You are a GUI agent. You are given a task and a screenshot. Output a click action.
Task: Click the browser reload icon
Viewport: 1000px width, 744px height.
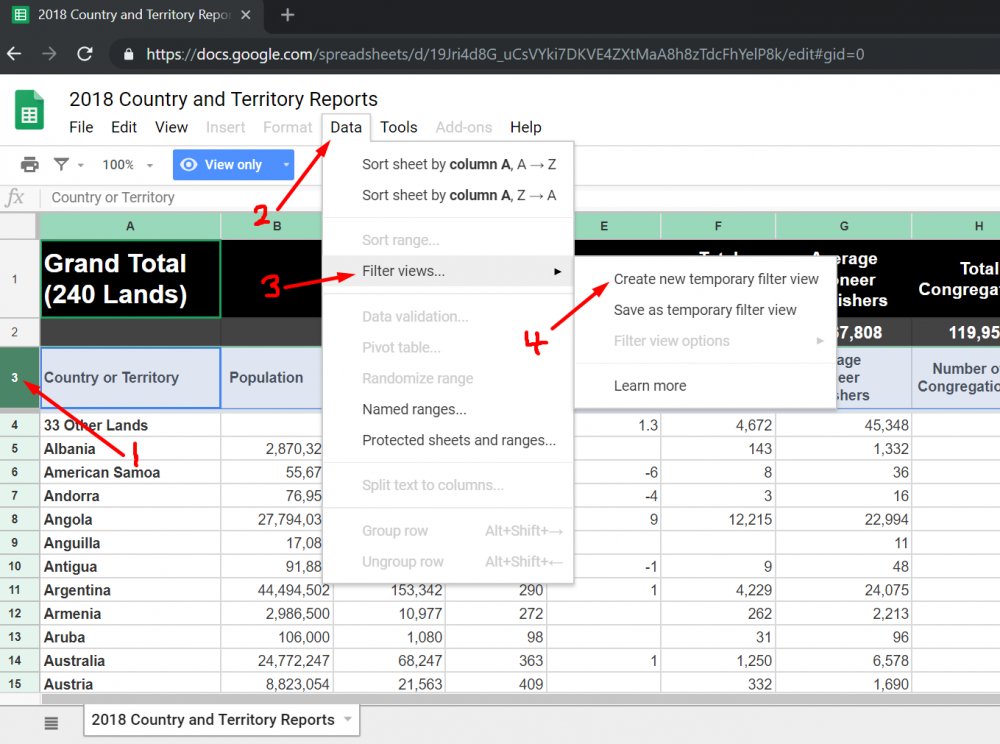pos(85,55)
